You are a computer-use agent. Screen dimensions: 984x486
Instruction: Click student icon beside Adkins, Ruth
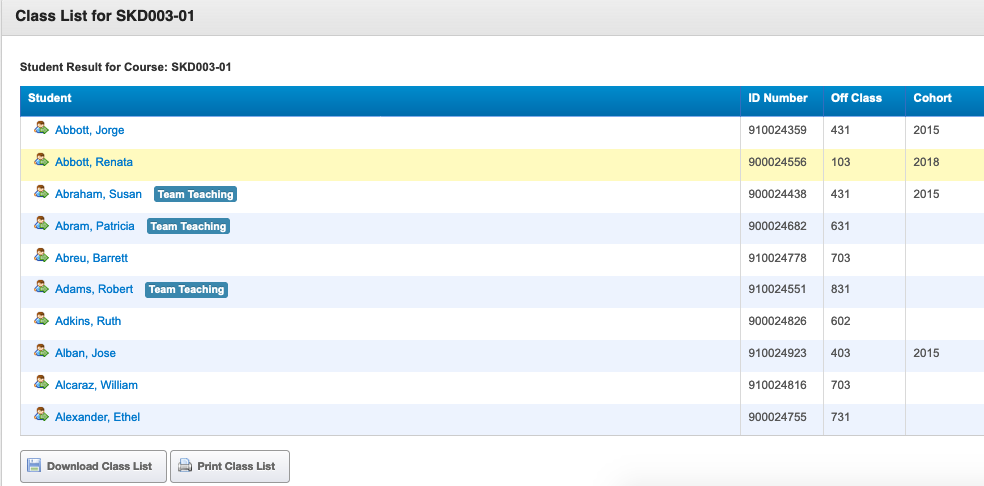coord(41,319)
